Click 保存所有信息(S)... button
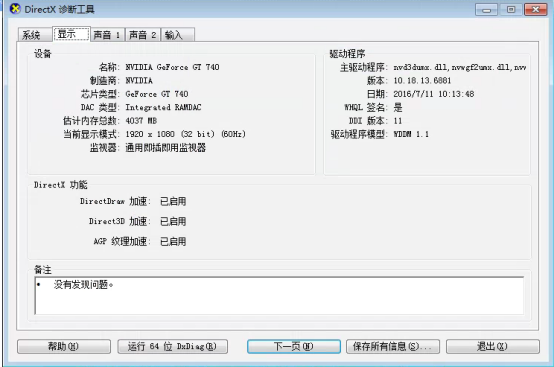 tap(393, 347)
